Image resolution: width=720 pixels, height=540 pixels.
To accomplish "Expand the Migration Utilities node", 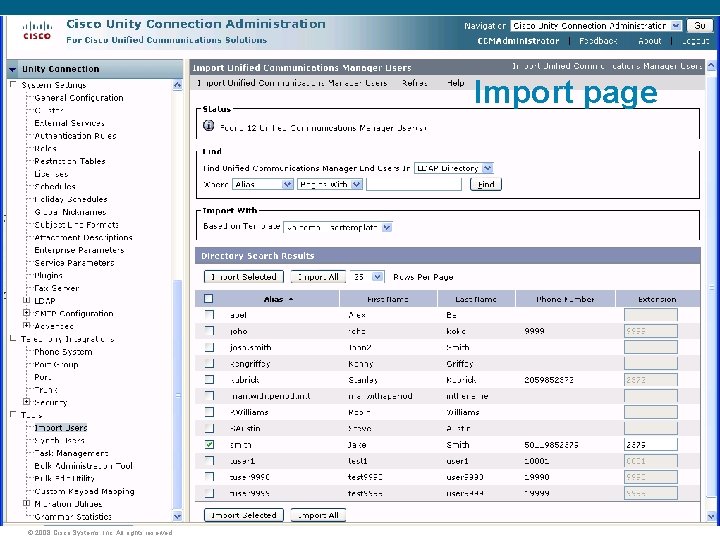I will point(27,503).
